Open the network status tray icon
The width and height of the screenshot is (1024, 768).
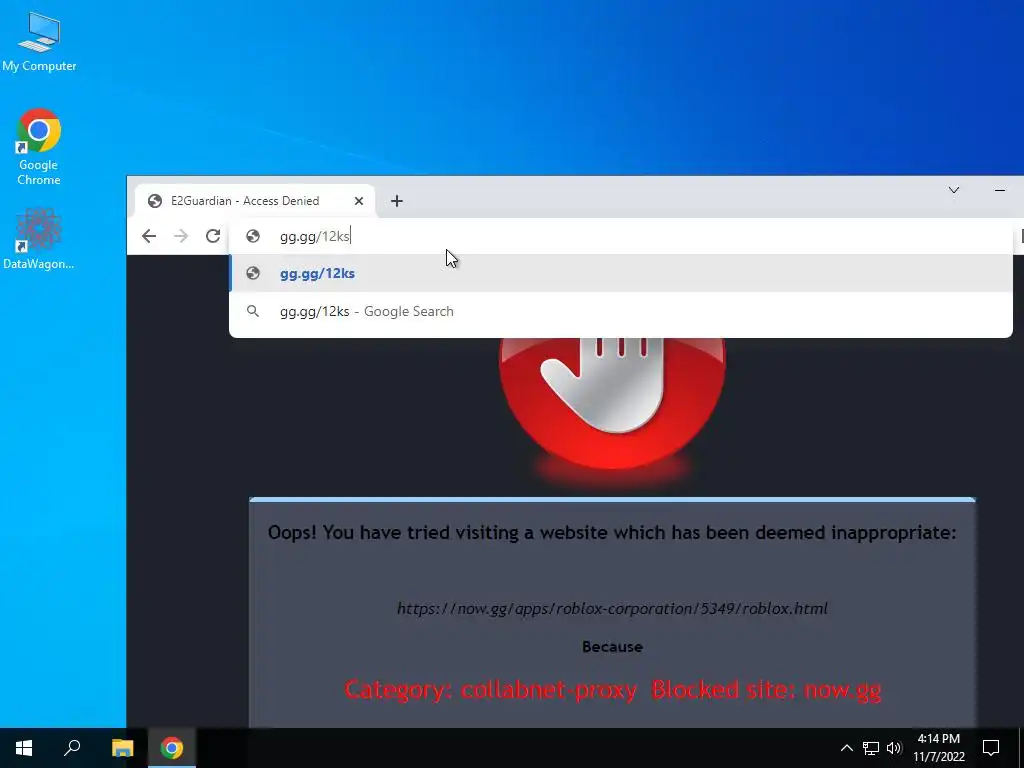871,748
